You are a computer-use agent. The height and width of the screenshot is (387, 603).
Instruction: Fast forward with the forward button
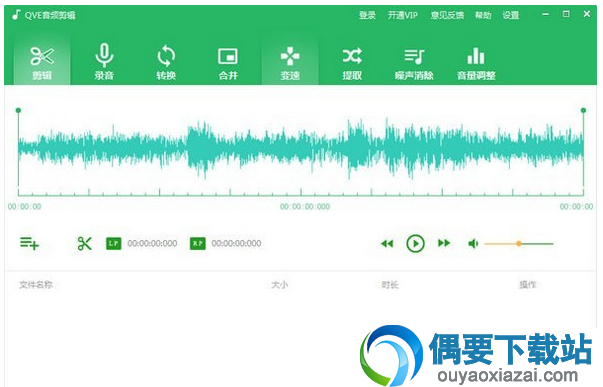pyautogui.click(x=444, y=243)
